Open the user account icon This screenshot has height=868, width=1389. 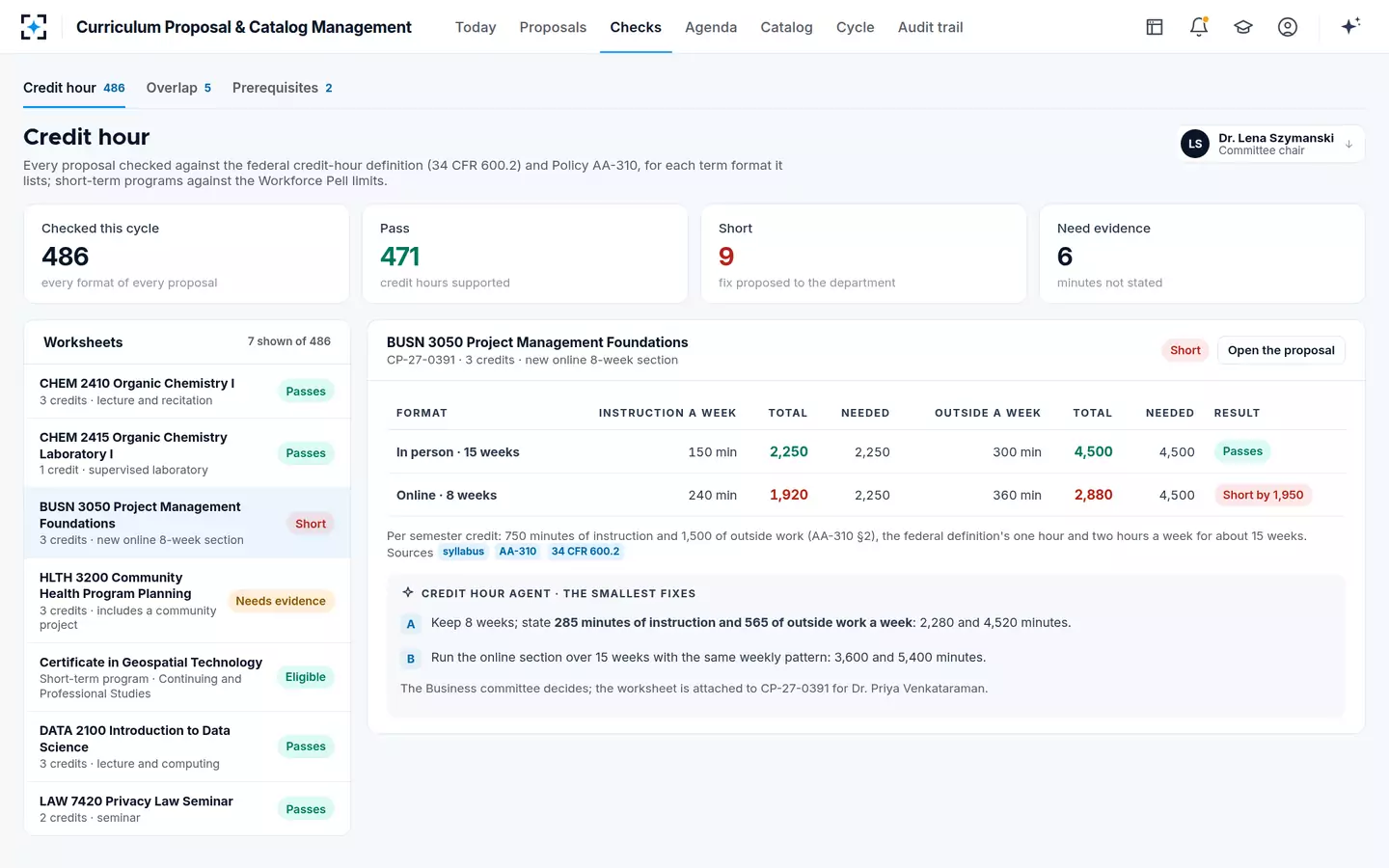click(1288, 27)
